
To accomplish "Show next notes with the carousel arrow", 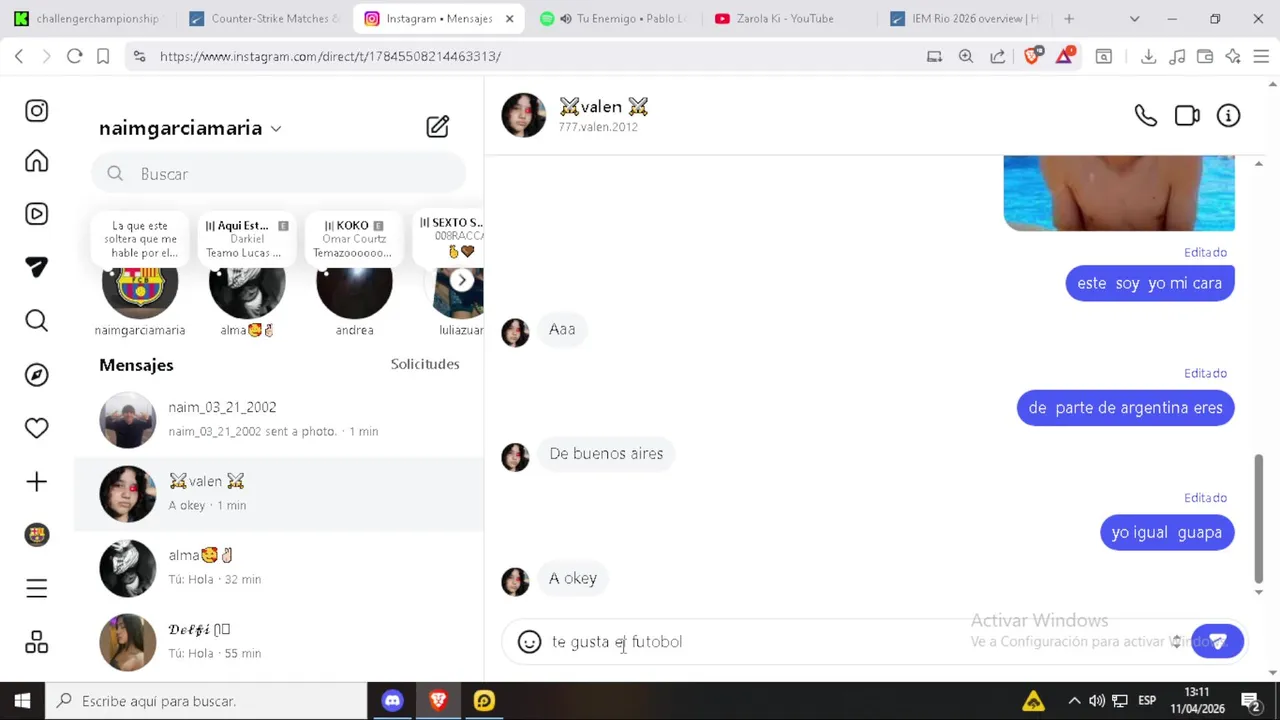I will (461, 281).
